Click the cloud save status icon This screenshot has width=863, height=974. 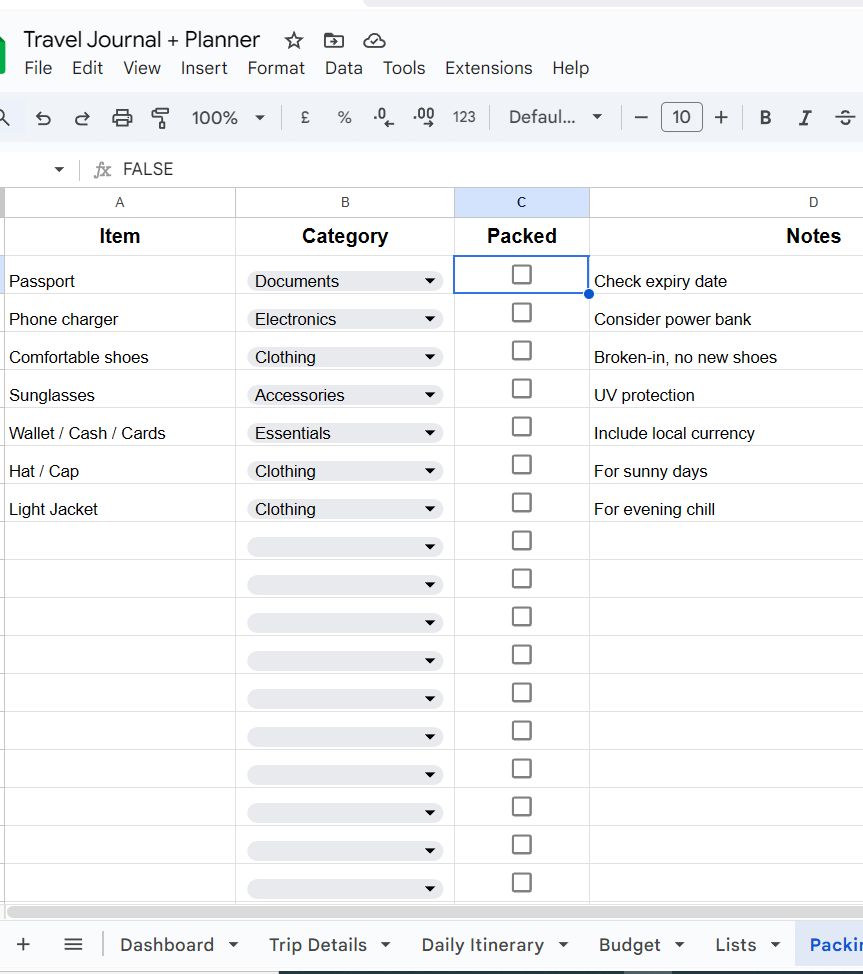click(374, 40)
